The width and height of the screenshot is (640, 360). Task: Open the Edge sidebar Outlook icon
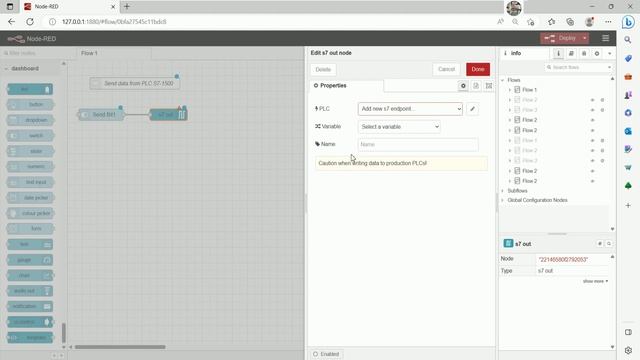(x=628, y=131)
